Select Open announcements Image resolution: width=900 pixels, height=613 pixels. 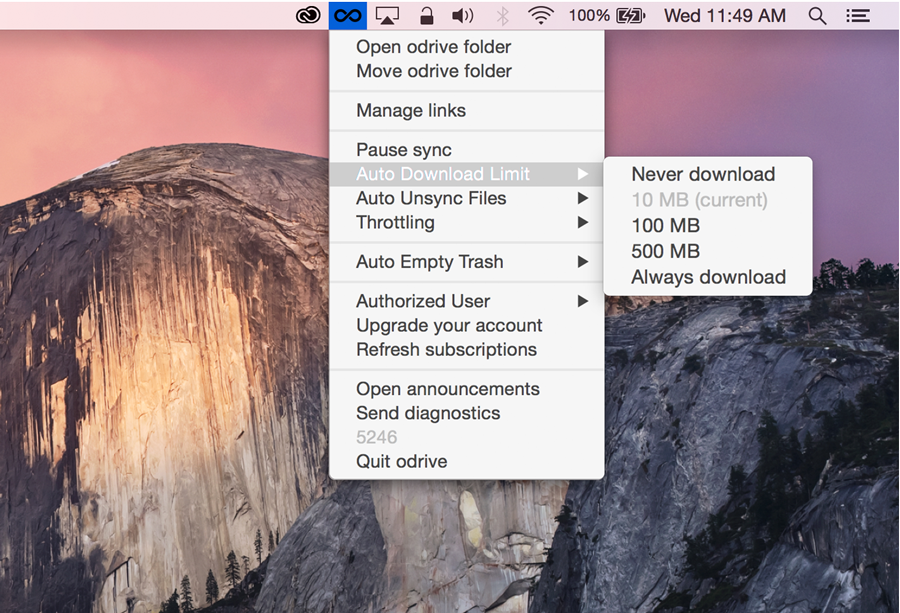[467, 389]
